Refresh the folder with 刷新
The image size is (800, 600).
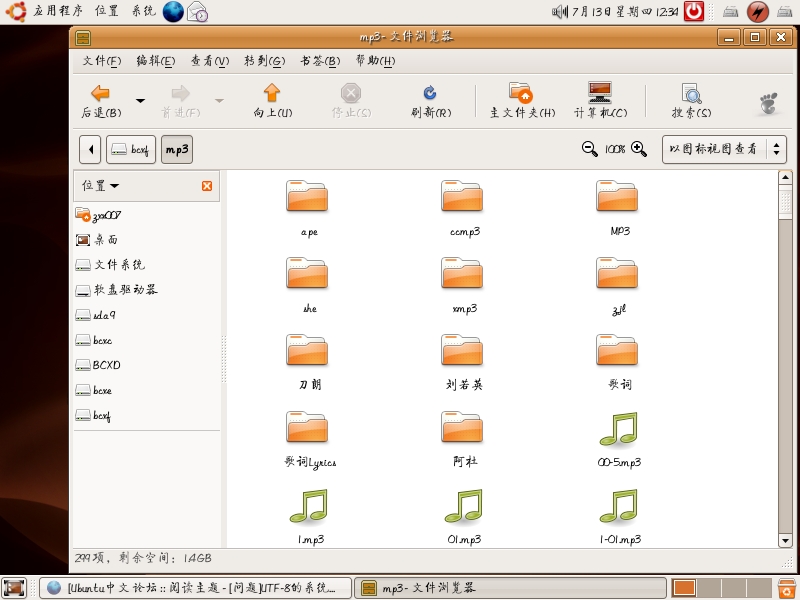coord(431,101)
